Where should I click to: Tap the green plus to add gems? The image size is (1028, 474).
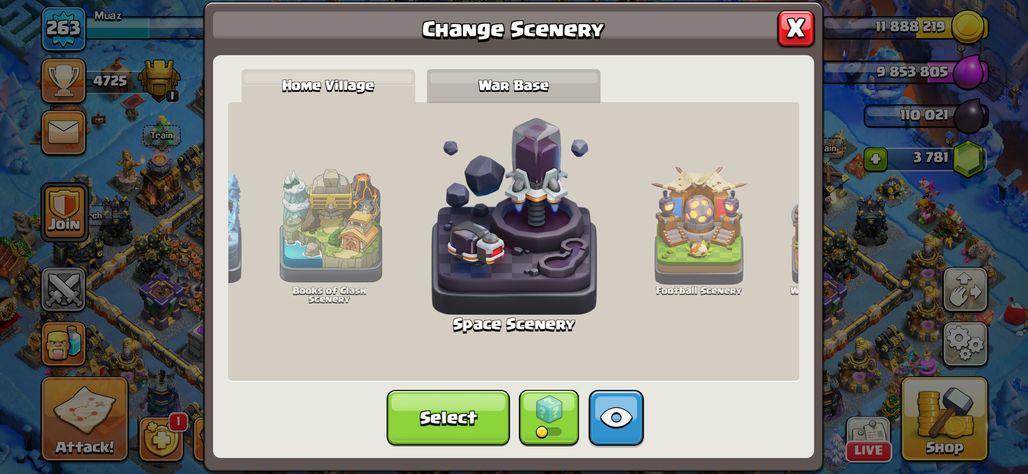875,158
